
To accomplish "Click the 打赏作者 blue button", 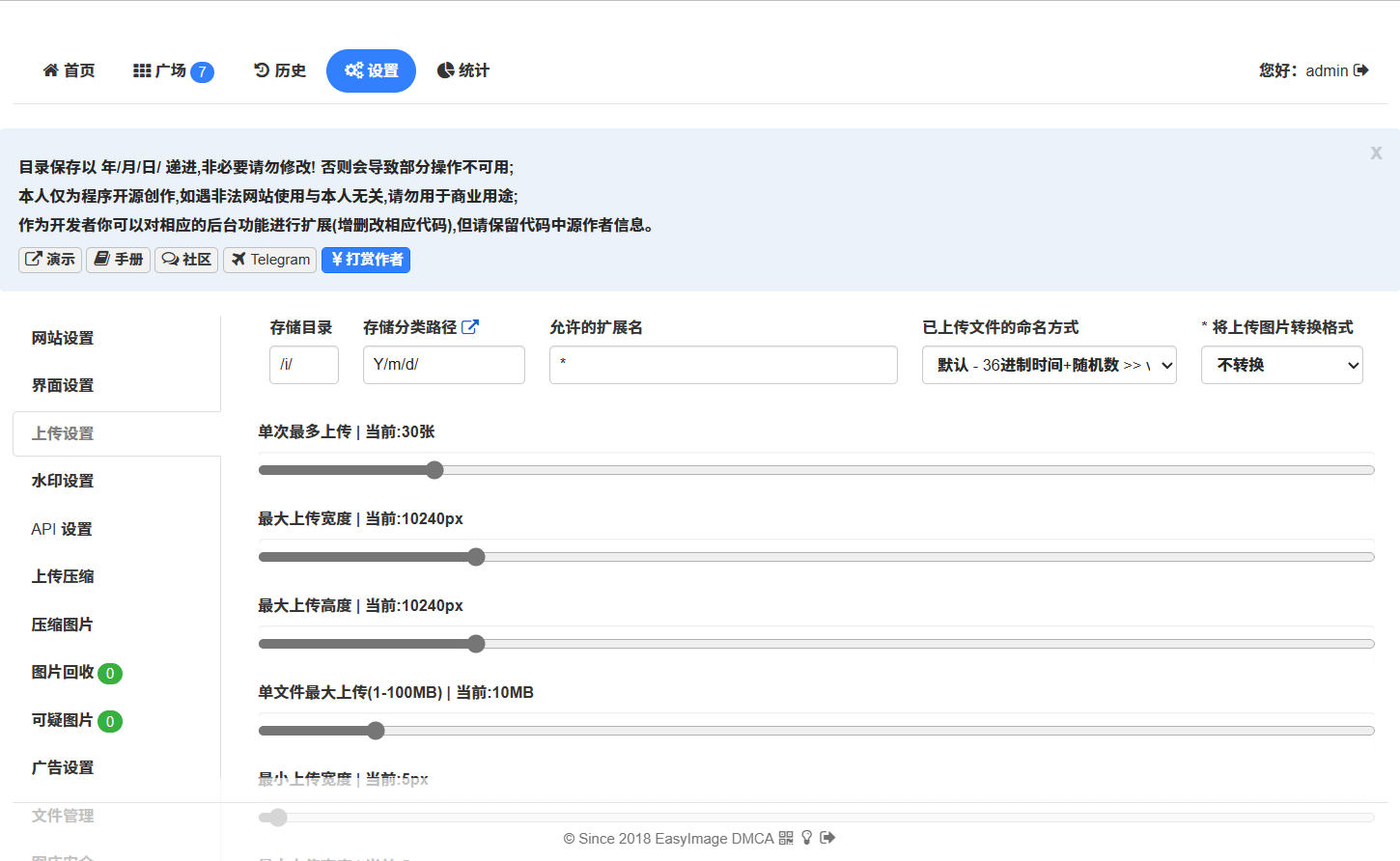I will [x=366, y=260].
